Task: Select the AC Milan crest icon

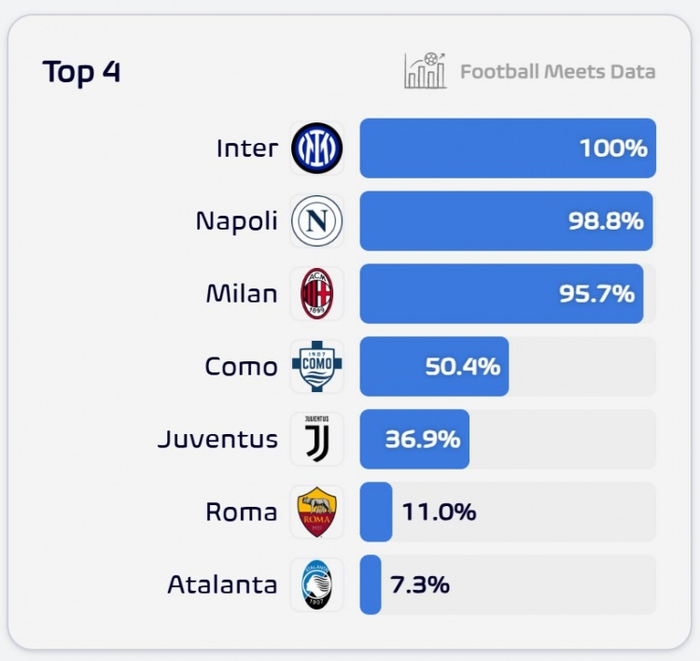Action: (x=317, y=294)
